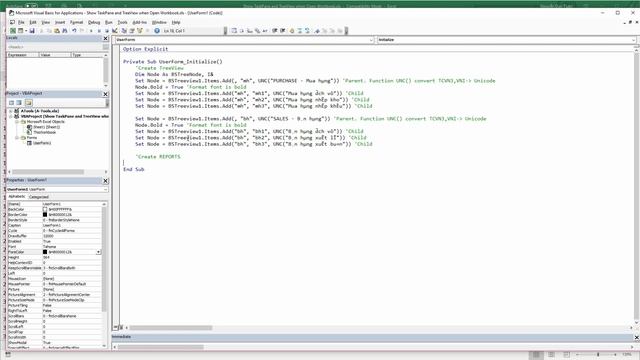Switch to the Alphabetic properties tab
Screen dimensions: 640x360
17,197
